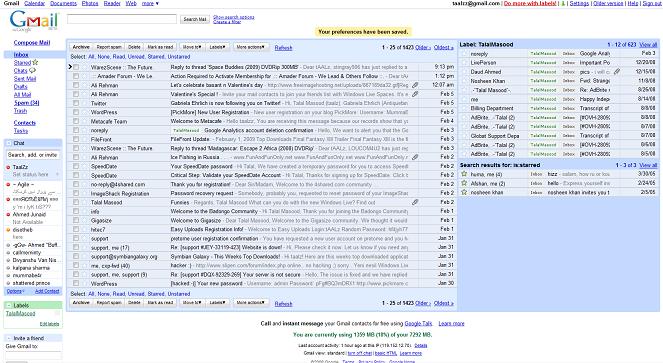Click the red status dot beside TaalZz

click(x=8, y=168)
